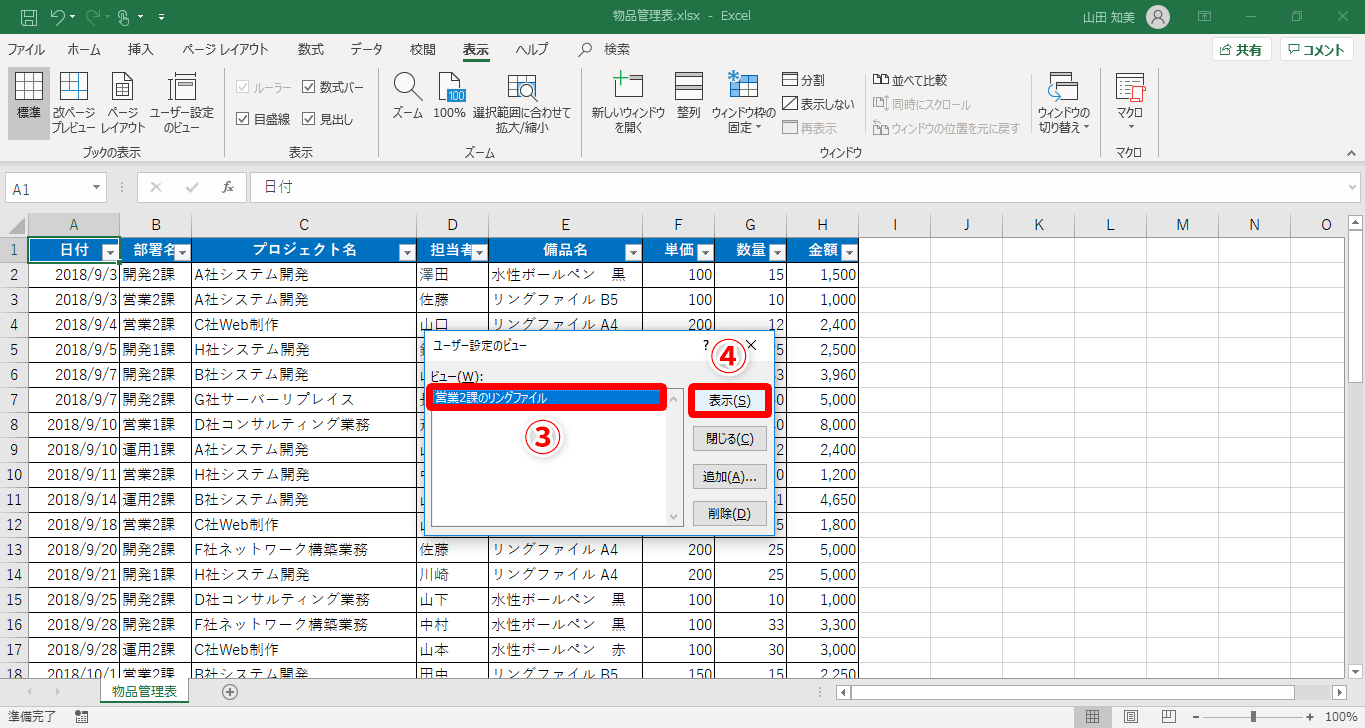This screenshot has width=1365, height=728.
Task: Click the fx insert function icon
Action: point(228,187)
